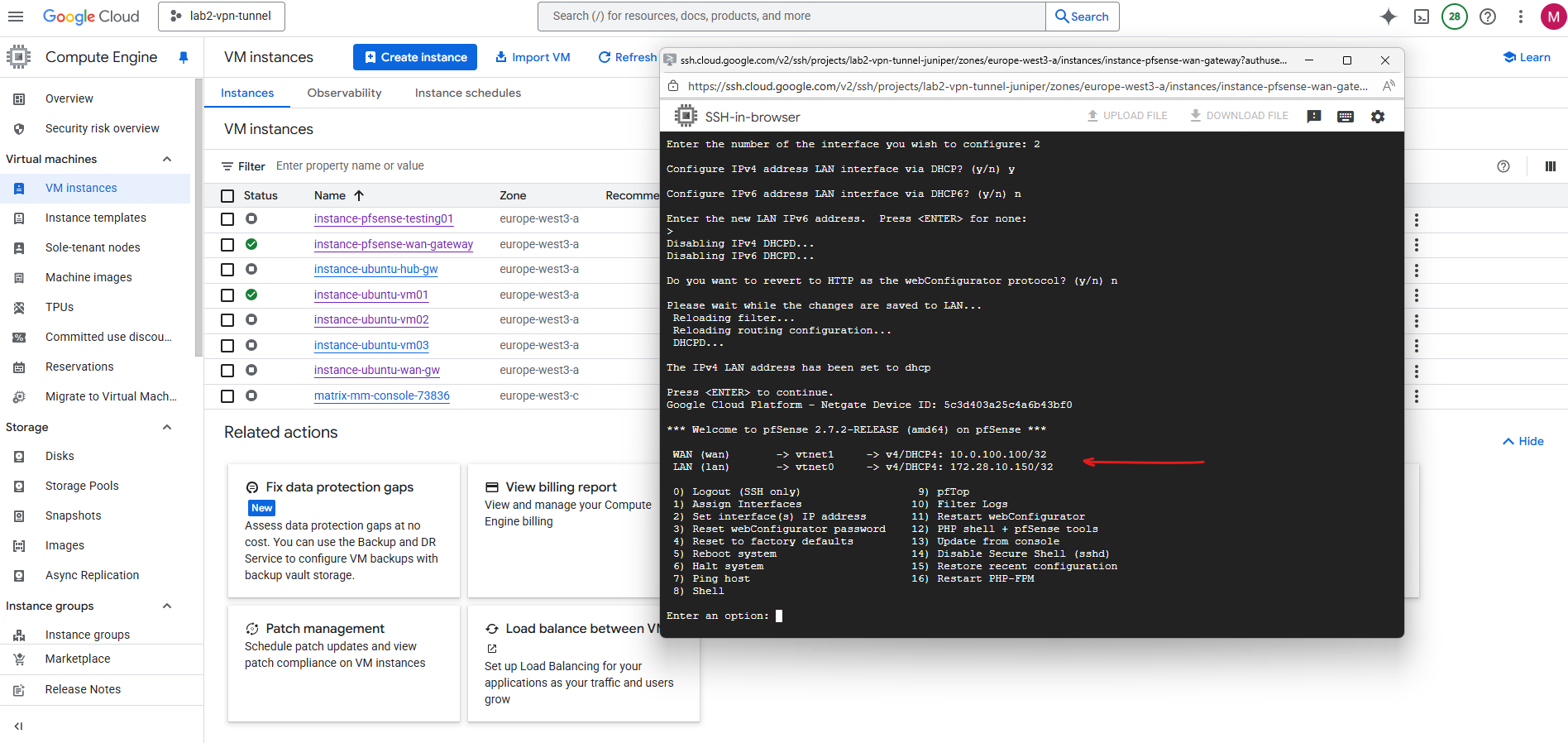Screen dimensions: 1568x743
Task: Tick the checkbox for instance-ubuntu-vm01
Action: [x=227, y=295]
